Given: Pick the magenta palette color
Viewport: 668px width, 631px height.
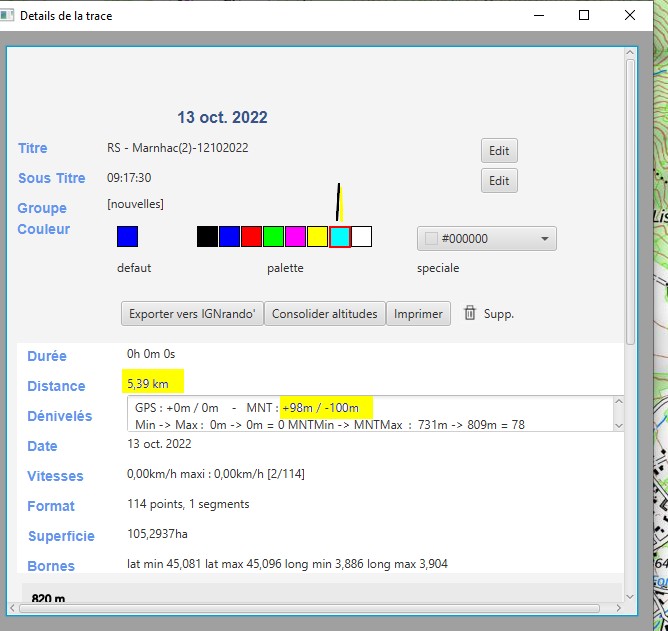Looking at the screenshot, I should (295, 237).
